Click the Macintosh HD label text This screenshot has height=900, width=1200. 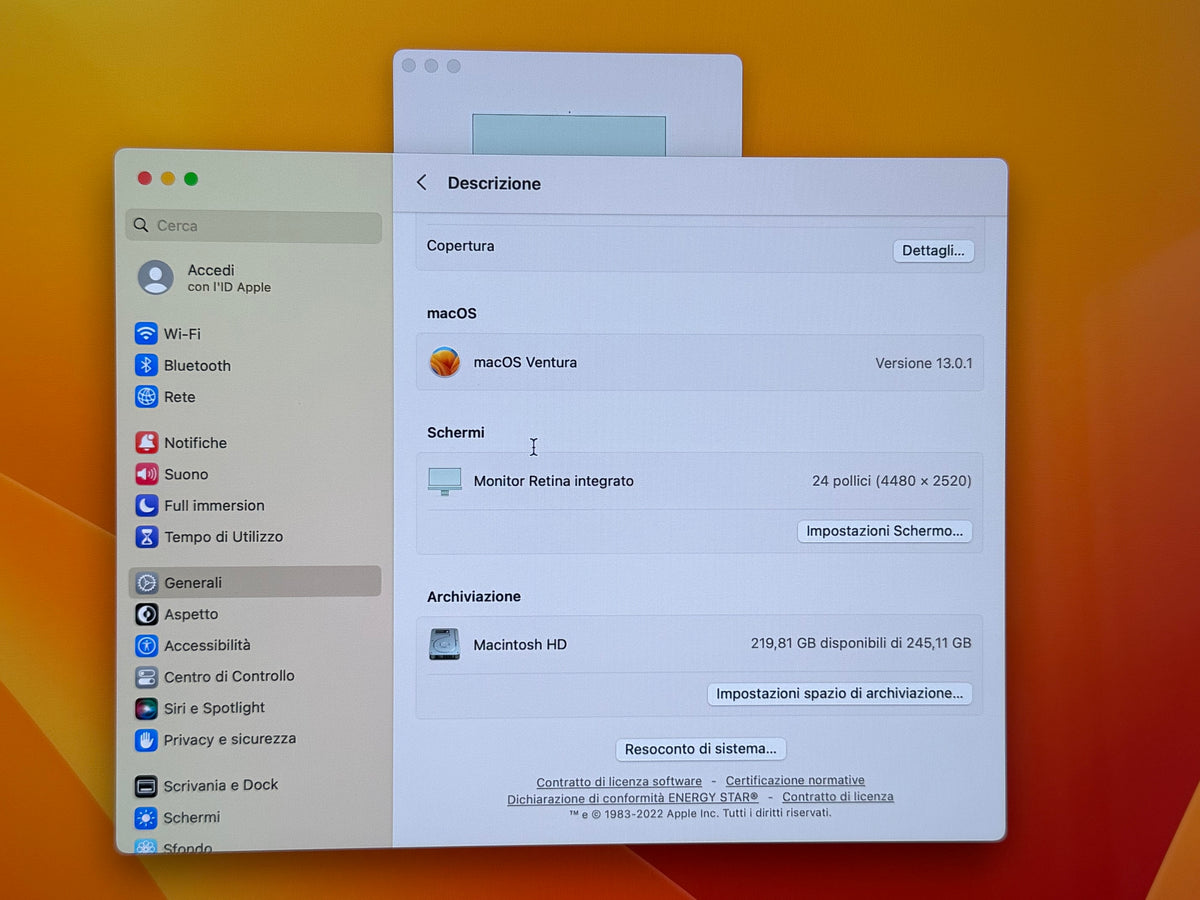coord(520,645)
